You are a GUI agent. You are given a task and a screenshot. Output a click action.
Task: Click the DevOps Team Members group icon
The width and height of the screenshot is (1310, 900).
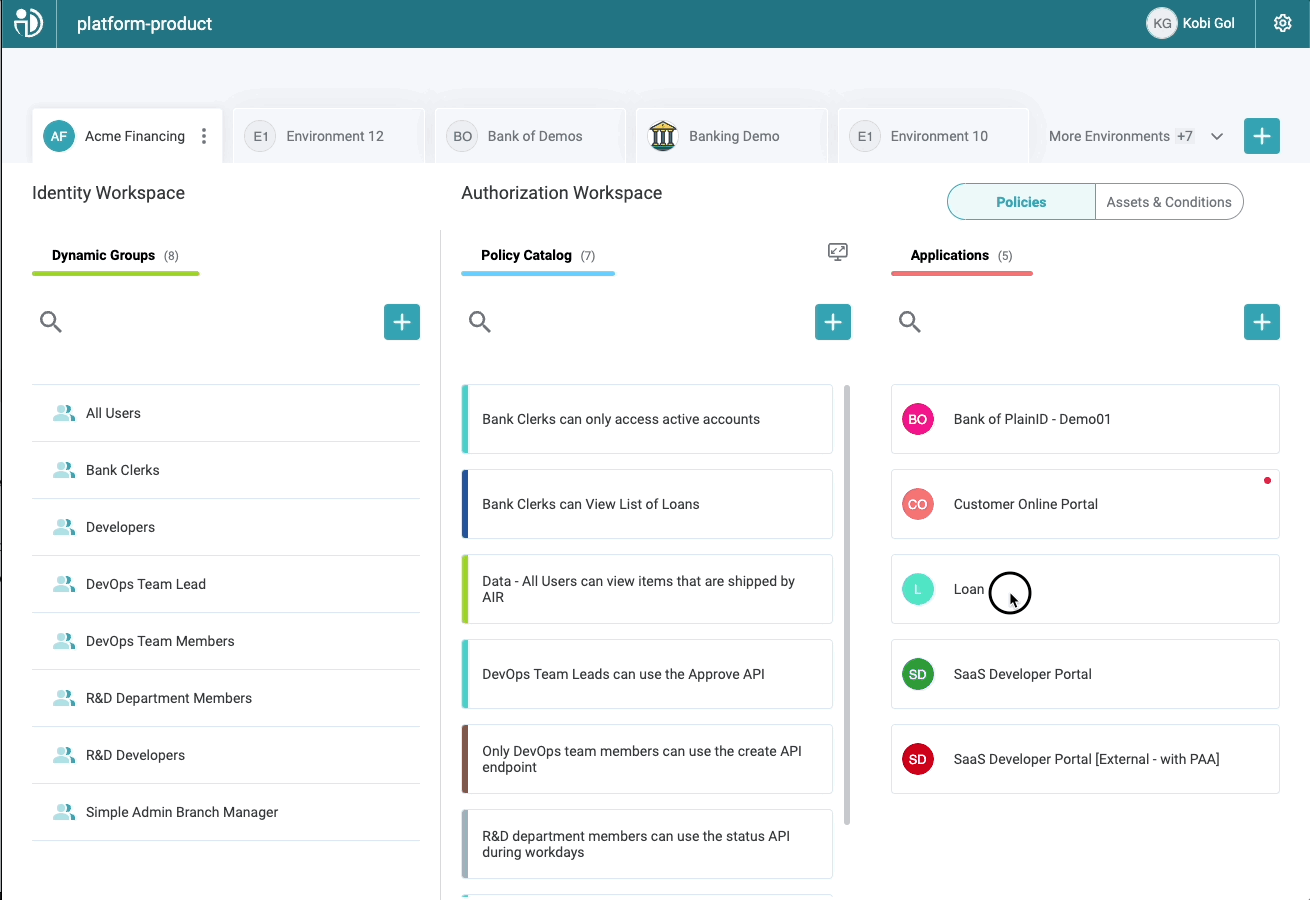[x=64, y=641]
